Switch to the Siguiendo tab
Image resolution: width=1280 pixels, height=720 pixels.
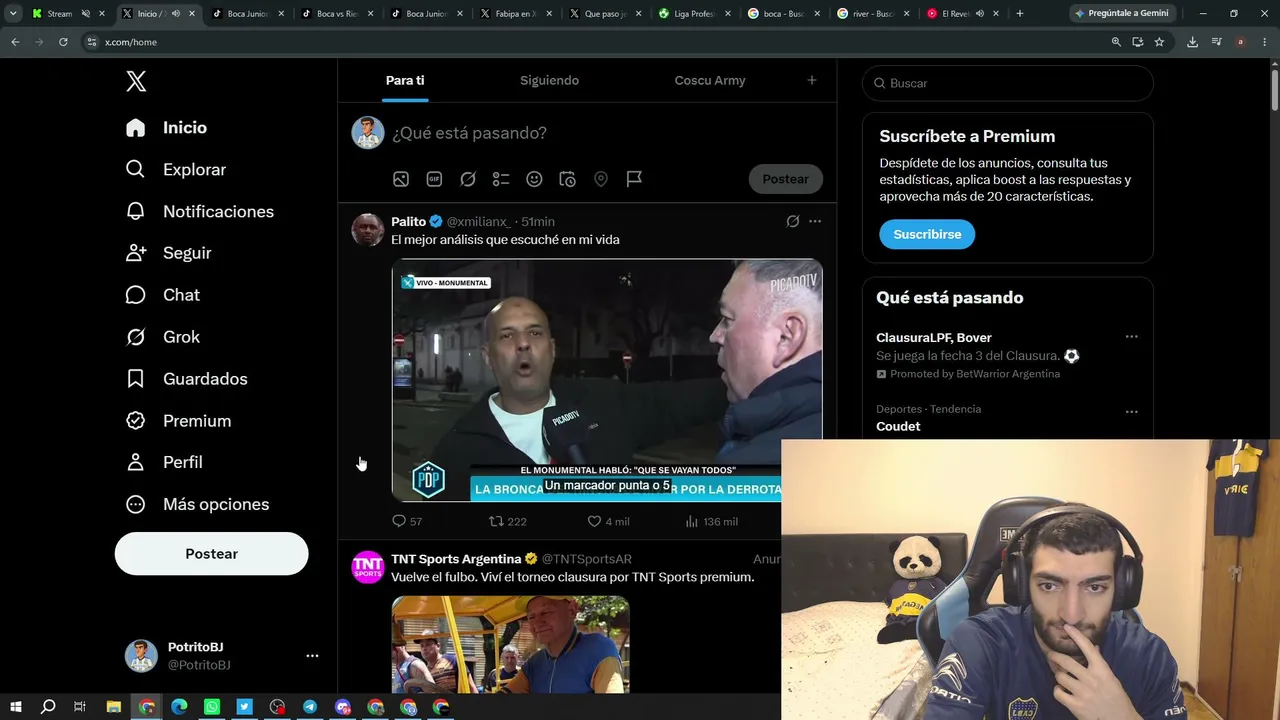549,80
